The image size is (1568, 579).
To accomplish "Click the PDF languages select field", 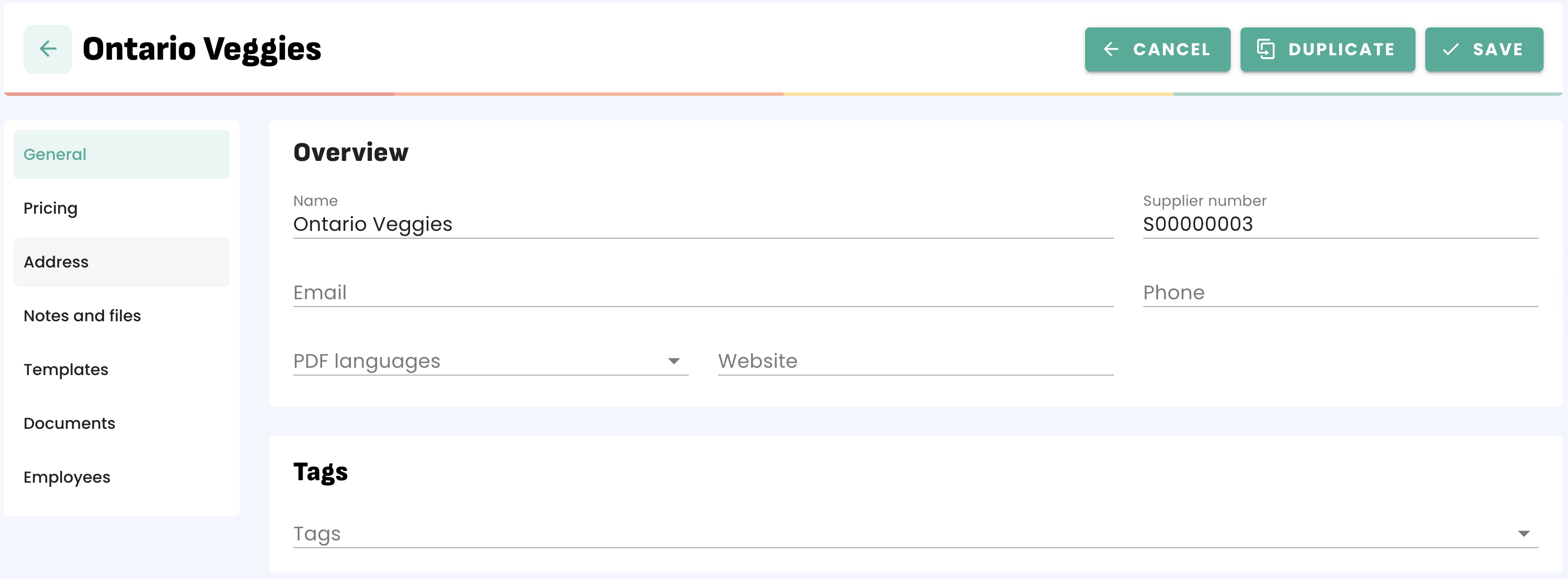I will click(x=478, y=361).
